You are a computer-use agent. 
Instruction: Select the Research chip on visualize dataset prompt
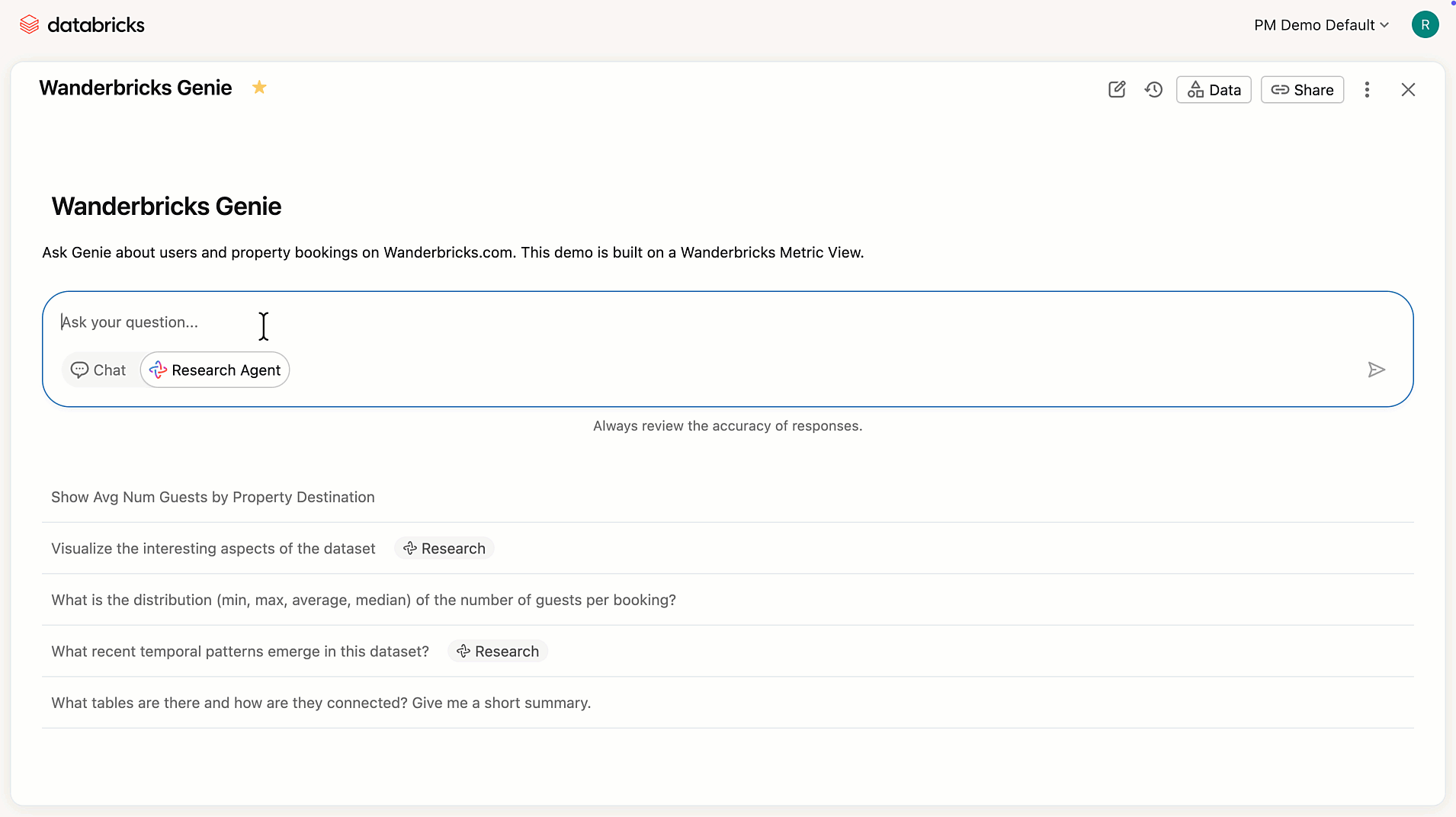[444, 548]
